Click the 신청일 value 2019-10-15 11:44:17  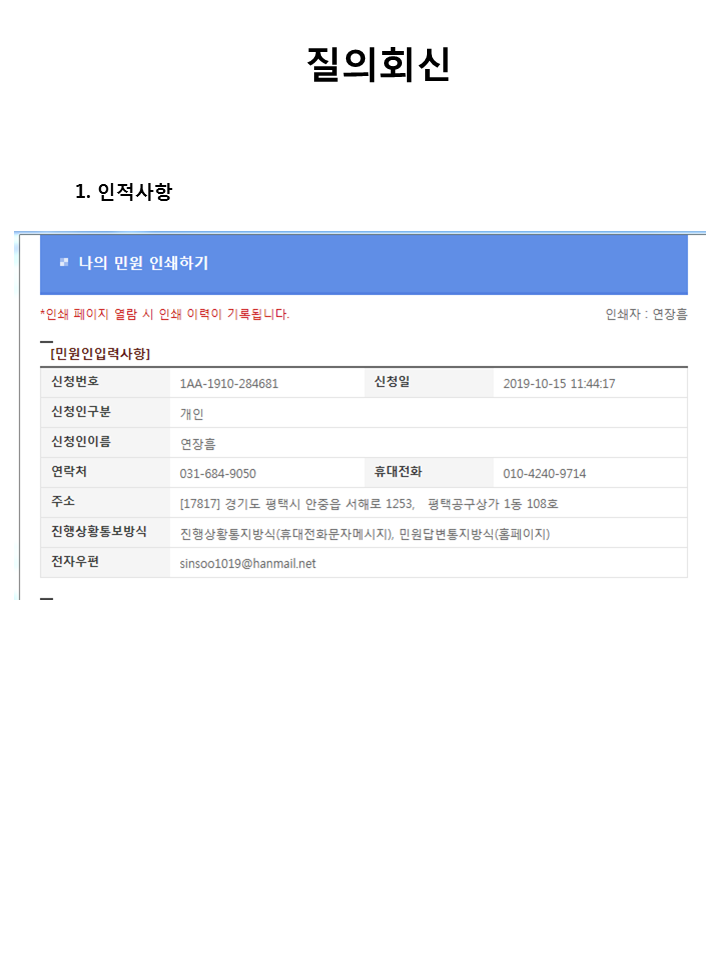click(573, 384)
